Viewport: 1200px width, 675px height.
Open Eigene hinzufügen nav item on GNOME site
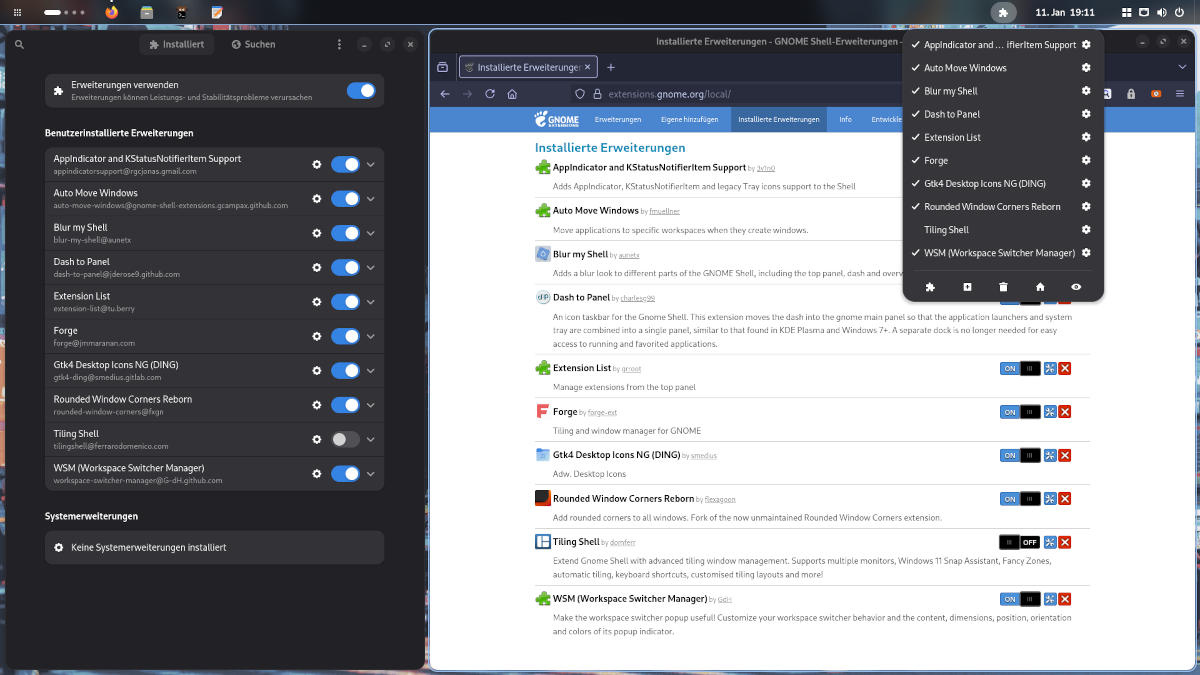[689, 119]
